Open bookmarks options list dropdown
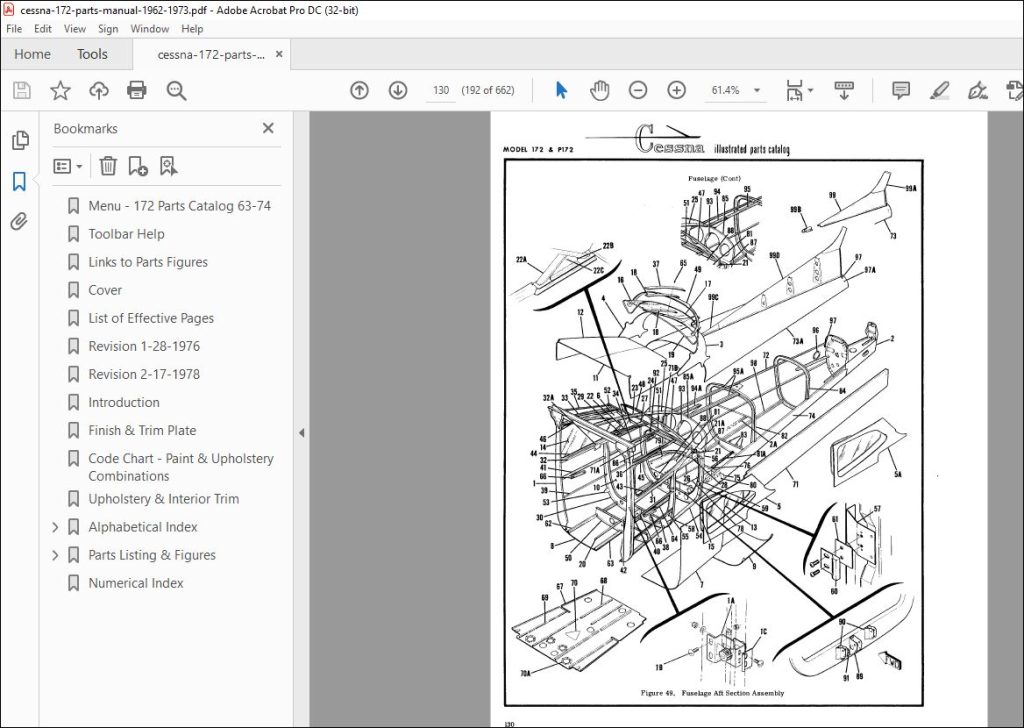Image resolution: width=1024 pixels, height=728 pixels. tap(68, 166)
